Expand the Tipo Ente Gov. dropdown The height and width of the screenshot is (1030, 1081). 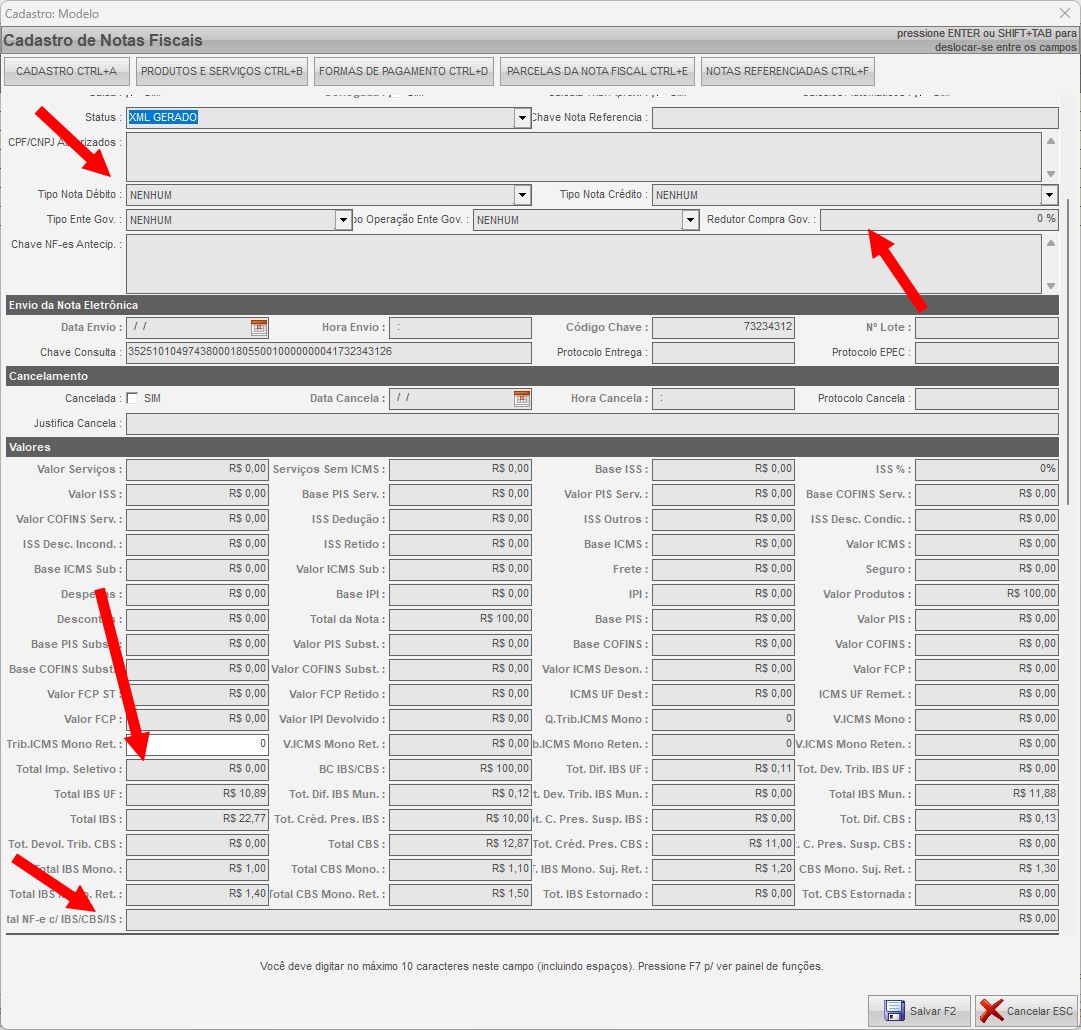pos(344,220)
